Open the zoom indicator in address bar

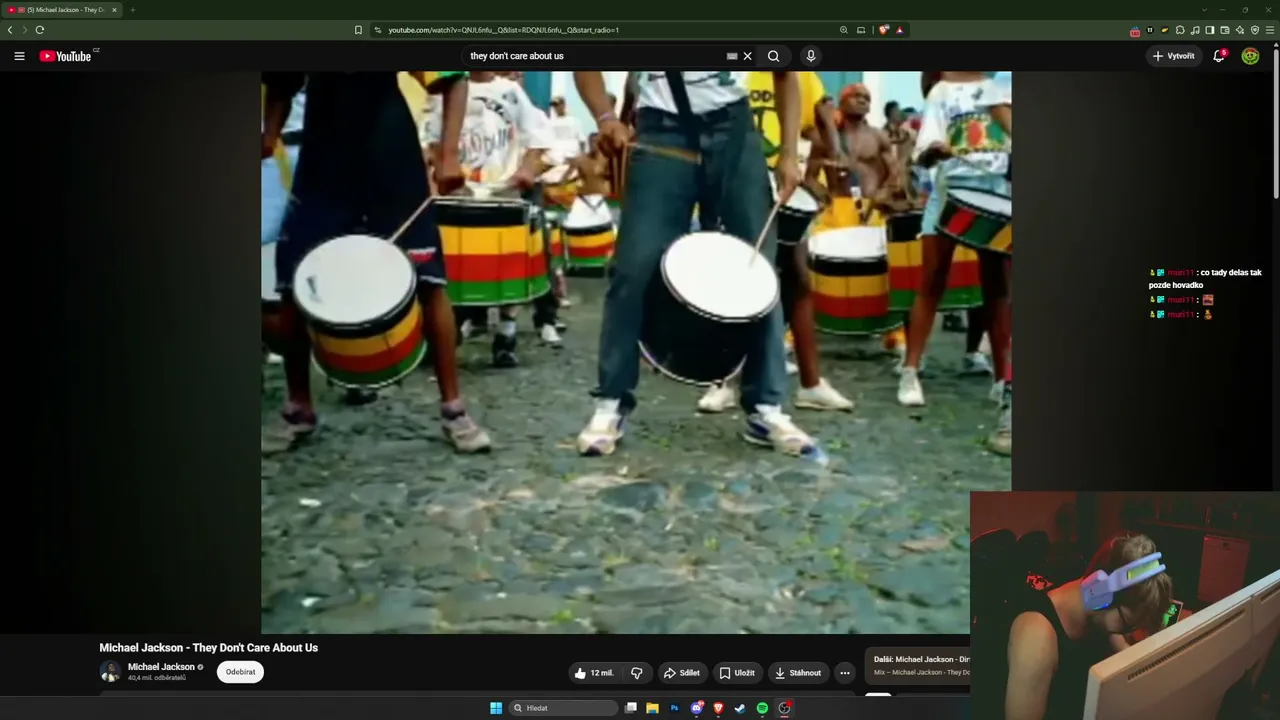tap(844, 30)
